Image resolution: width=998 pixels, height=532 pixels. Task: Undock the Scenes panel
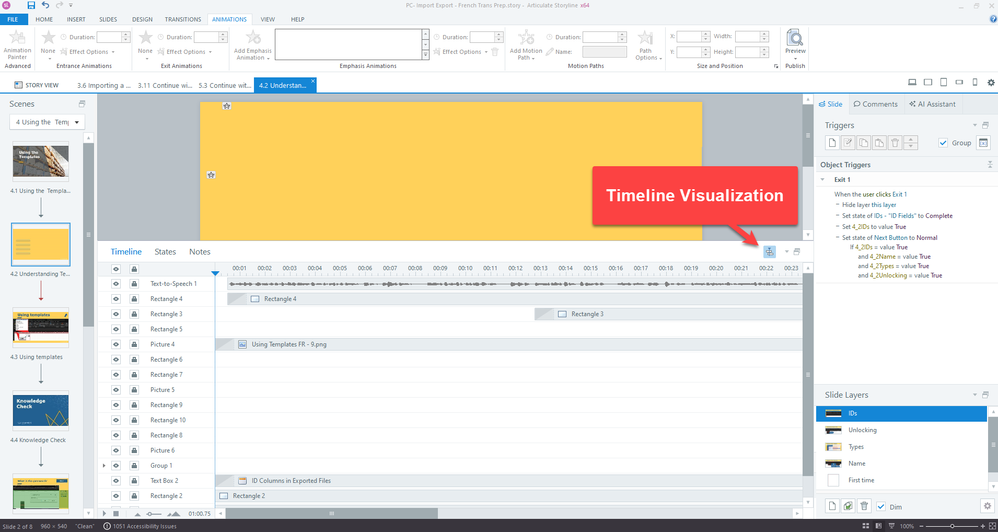tap(81, 104)
